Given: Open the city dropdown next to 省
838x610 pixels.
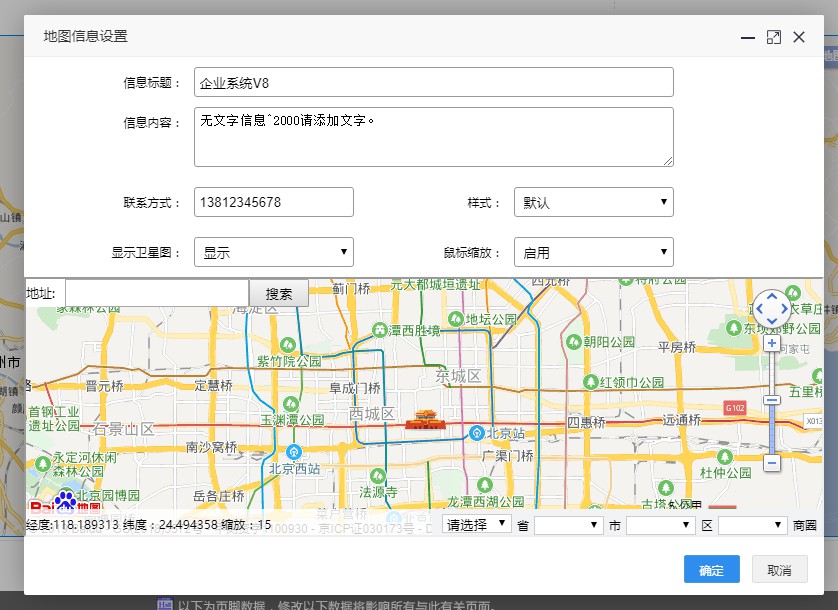Looking at the screenshot, I should coord(569,526).
